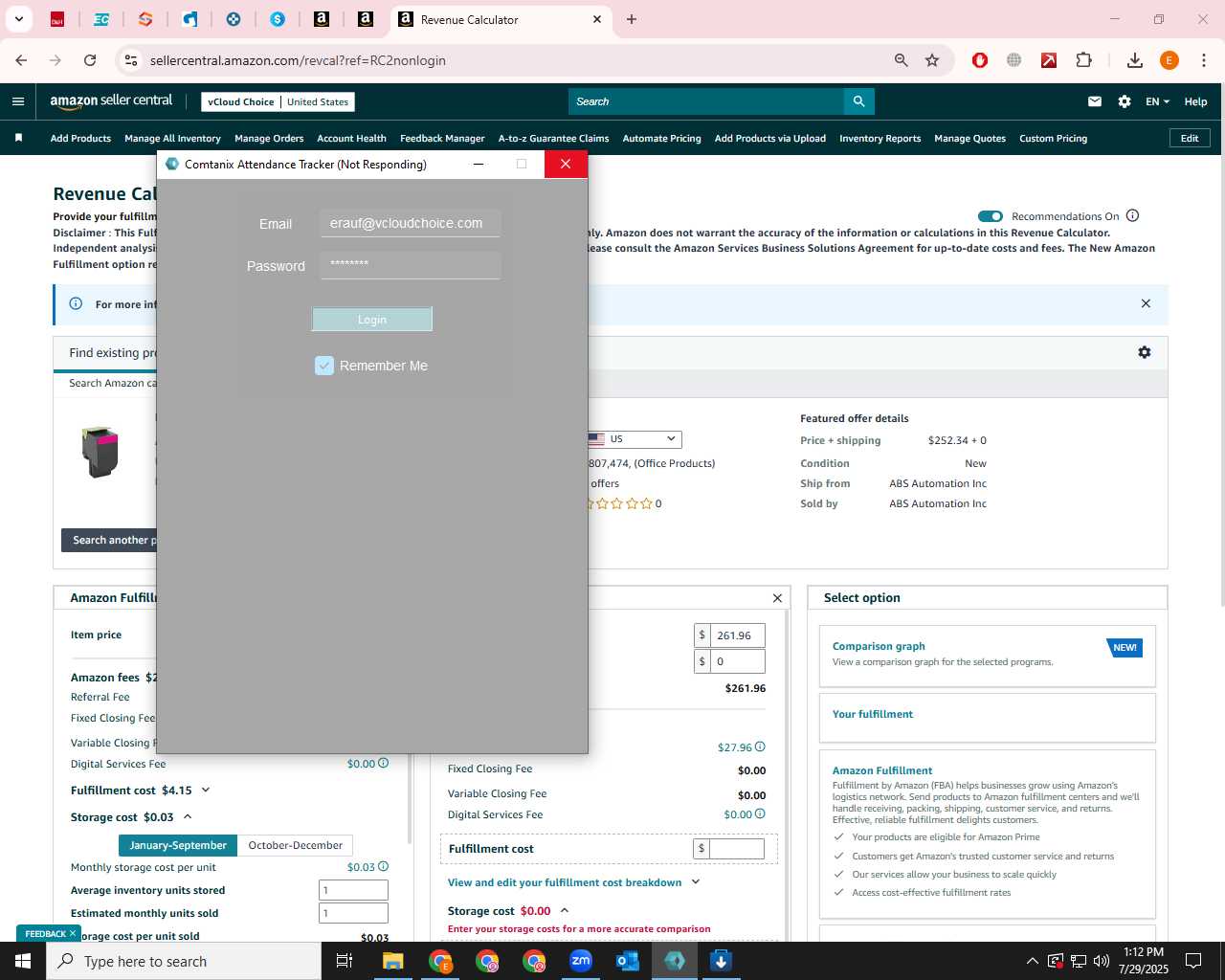Open Inventory Reports
1225x980 pixels.
(x=880, y=138)
